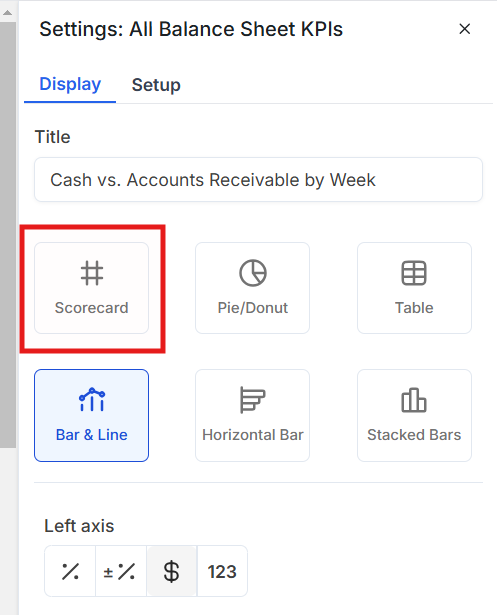497x615 pixels.
Task: Choose plus-minus percent format for left axis
Action: [x=121, y=571]
